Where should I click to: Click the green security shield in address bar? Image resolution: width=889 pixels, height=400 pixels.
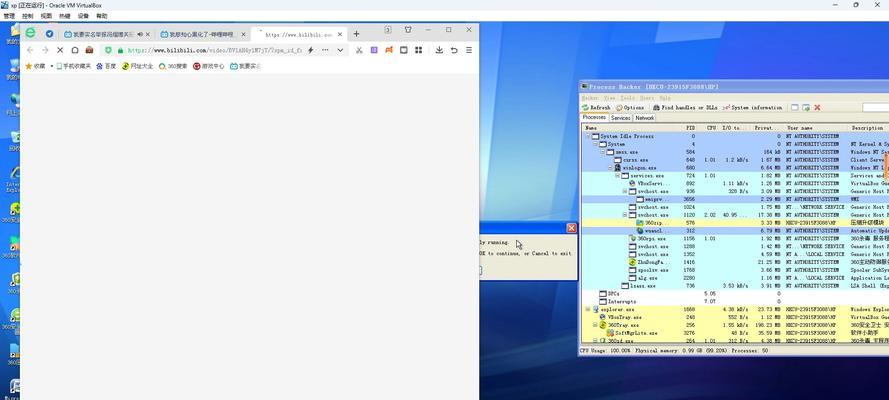tap(109, 50)
